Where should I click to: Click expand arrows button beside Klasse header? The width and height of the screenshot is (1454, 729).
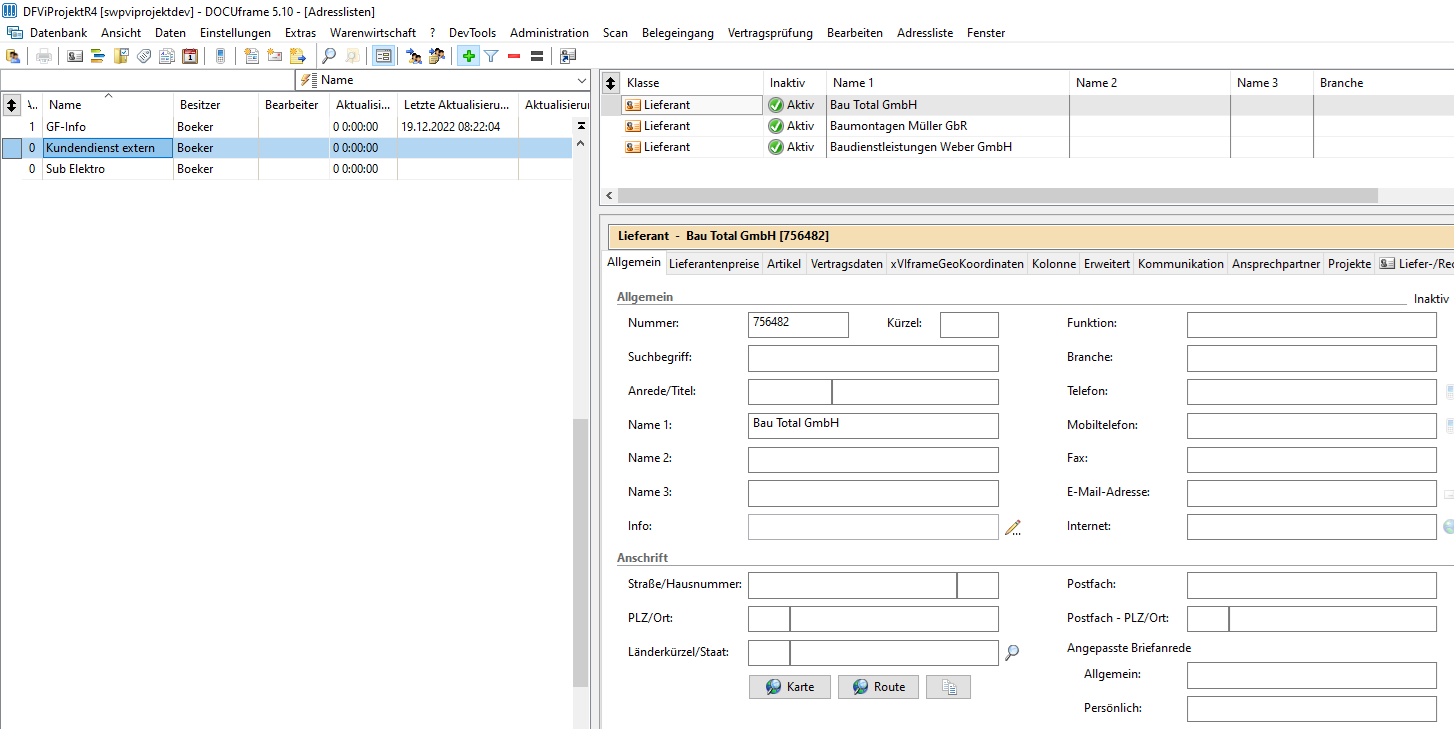click(611, 83)
